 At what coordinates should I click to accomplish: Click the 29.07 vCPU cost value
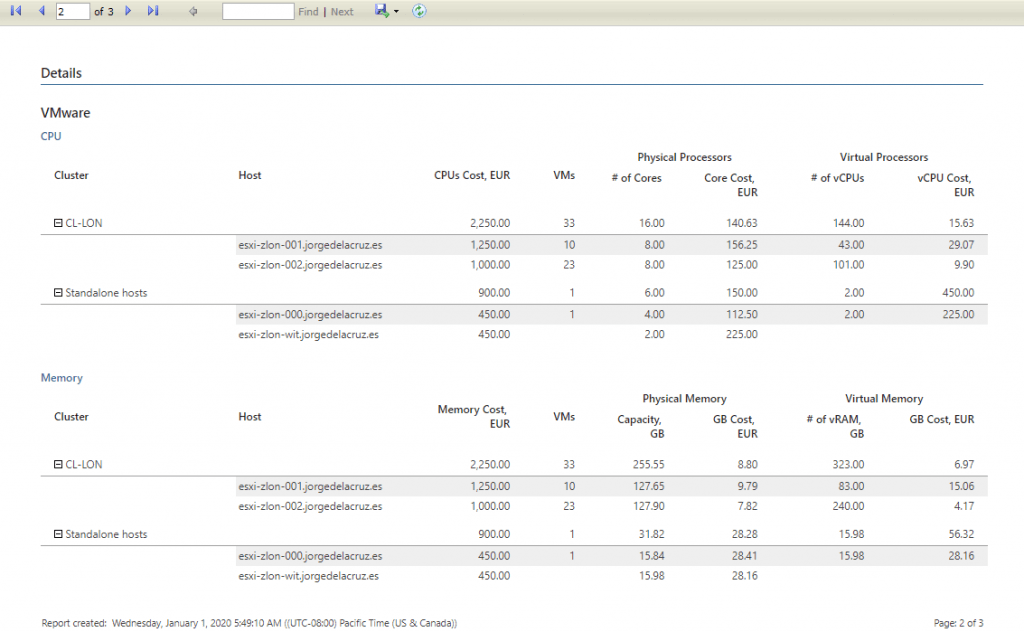(x=961, y=245)
